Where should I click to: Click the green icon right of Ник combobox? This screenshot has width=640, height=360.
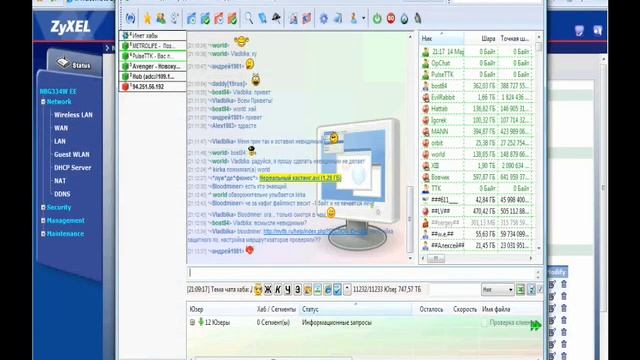point(521,290)
